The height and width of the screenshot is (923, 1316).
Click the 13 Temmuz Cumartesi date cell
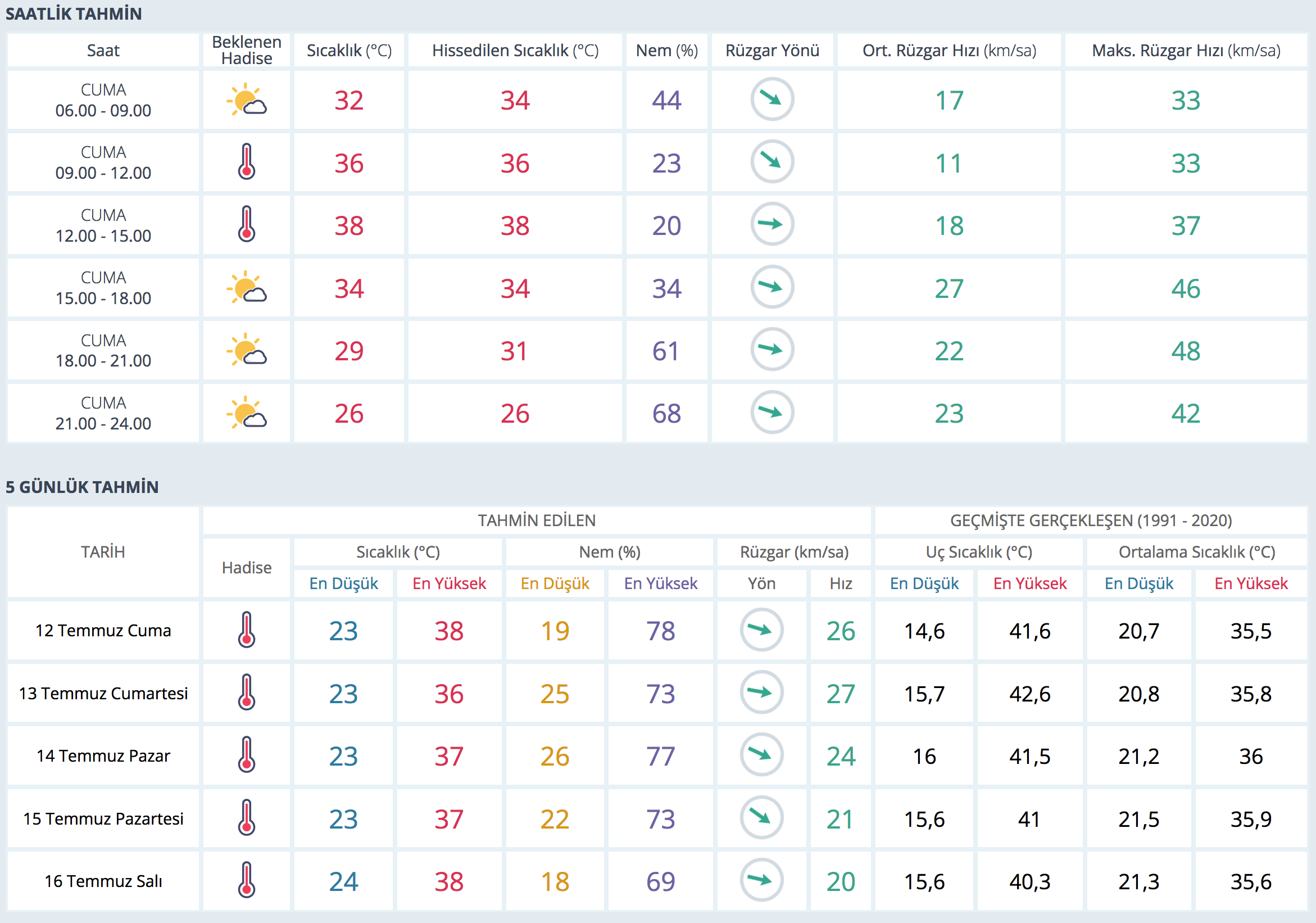pos(103,693)
